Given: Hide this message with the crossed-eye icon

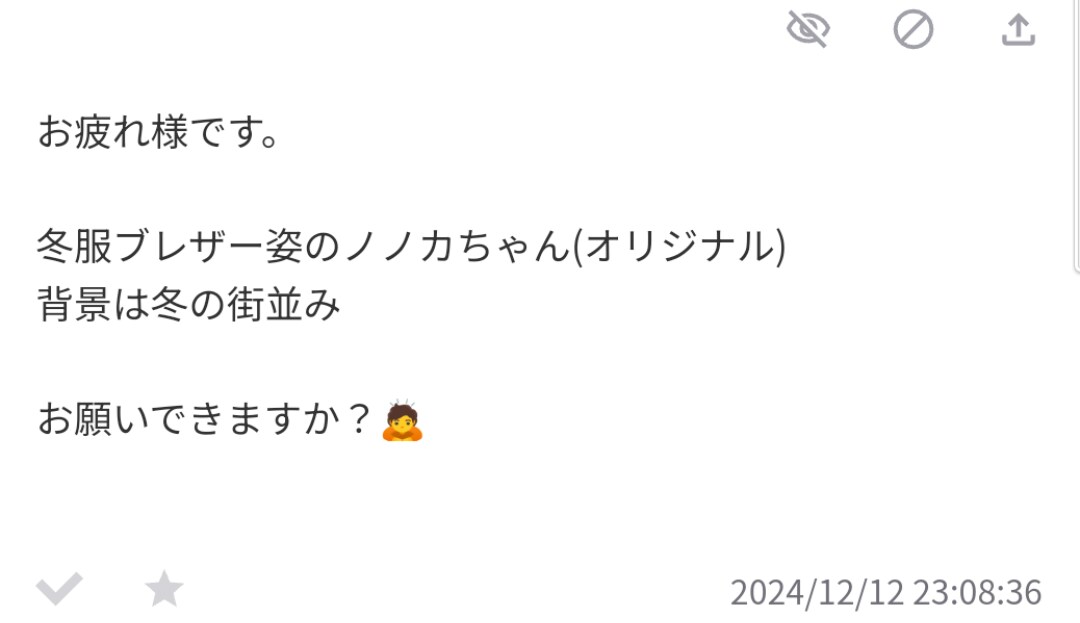Looking at the screenshot, I should (808, 30).
